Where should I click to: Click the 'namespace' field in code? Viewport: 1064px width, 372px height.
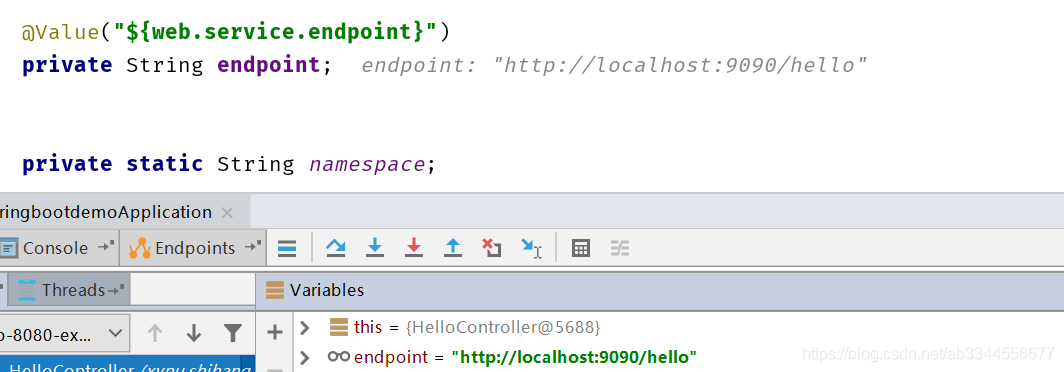tap(367, 165)
